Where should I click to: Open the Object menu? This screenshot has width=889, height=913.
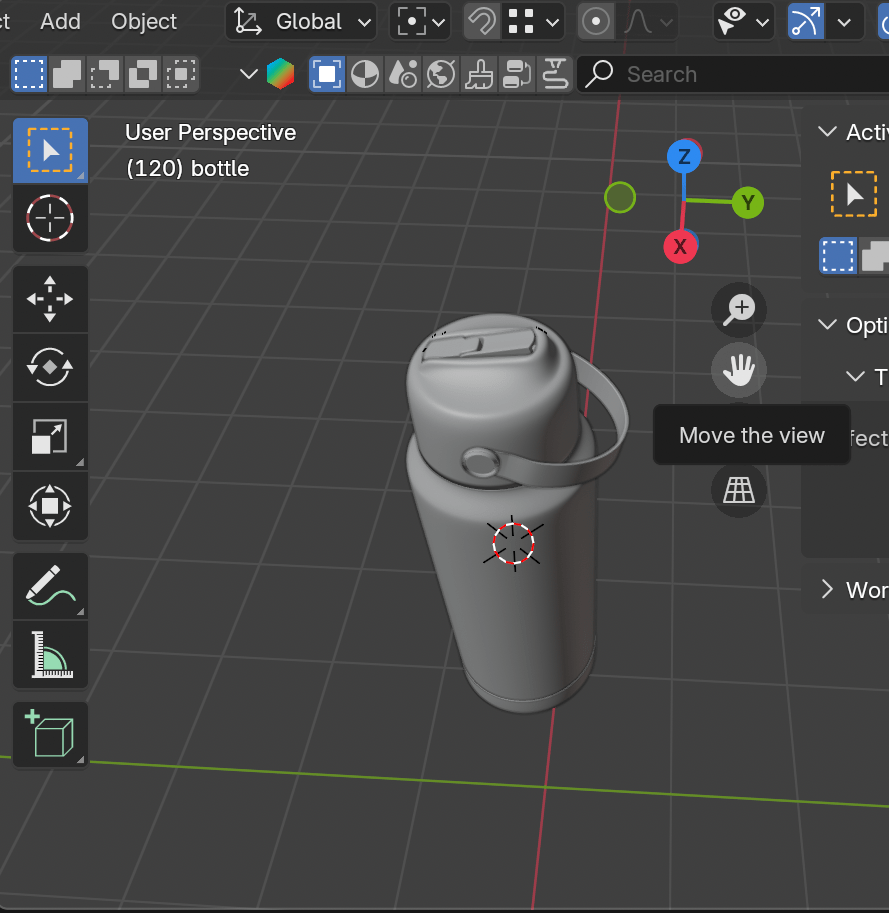(x=144, y=21)
